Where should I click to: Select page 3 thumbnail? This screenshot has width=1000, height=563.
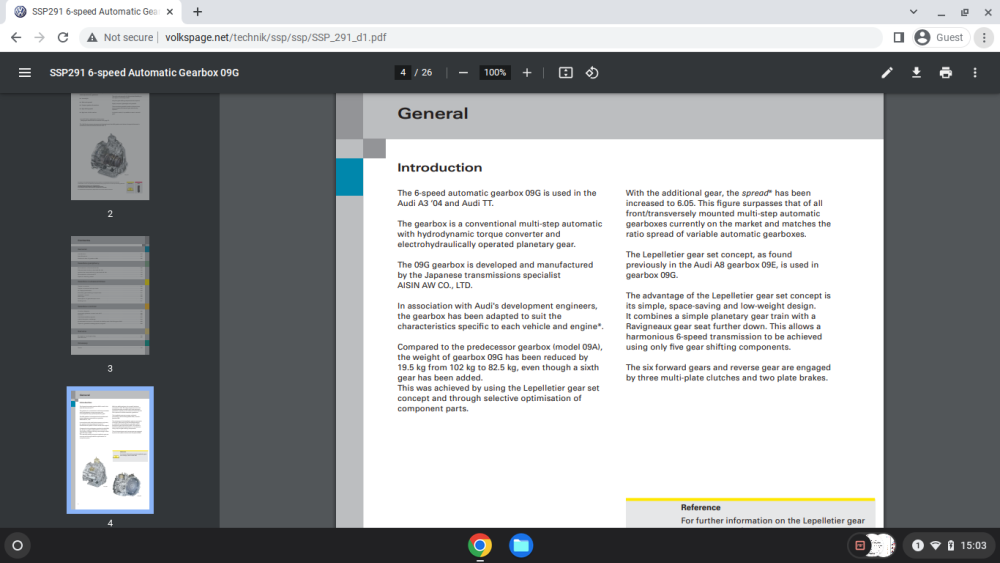click(x=110, y=295)
